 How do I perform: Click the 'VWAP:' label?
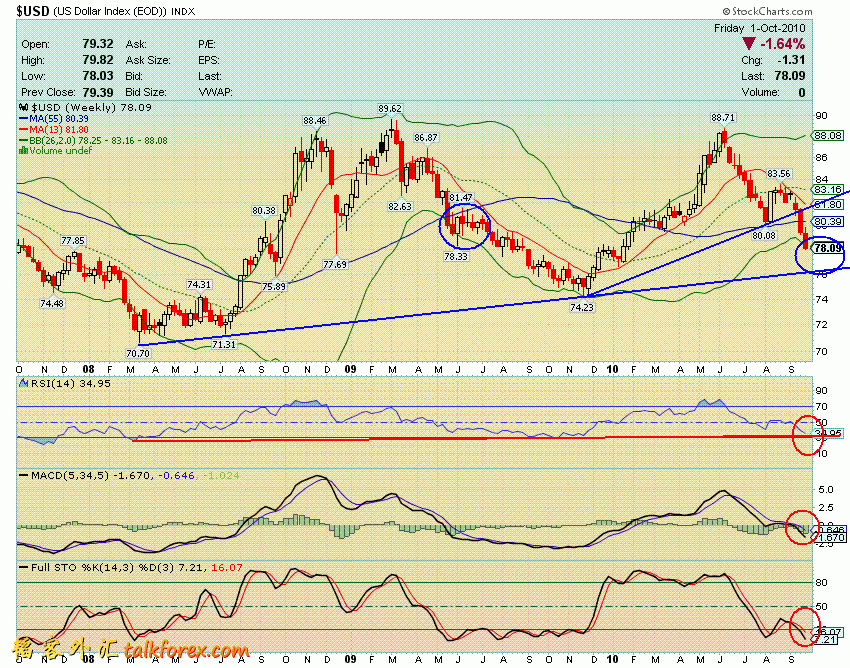tap(215, 92)
